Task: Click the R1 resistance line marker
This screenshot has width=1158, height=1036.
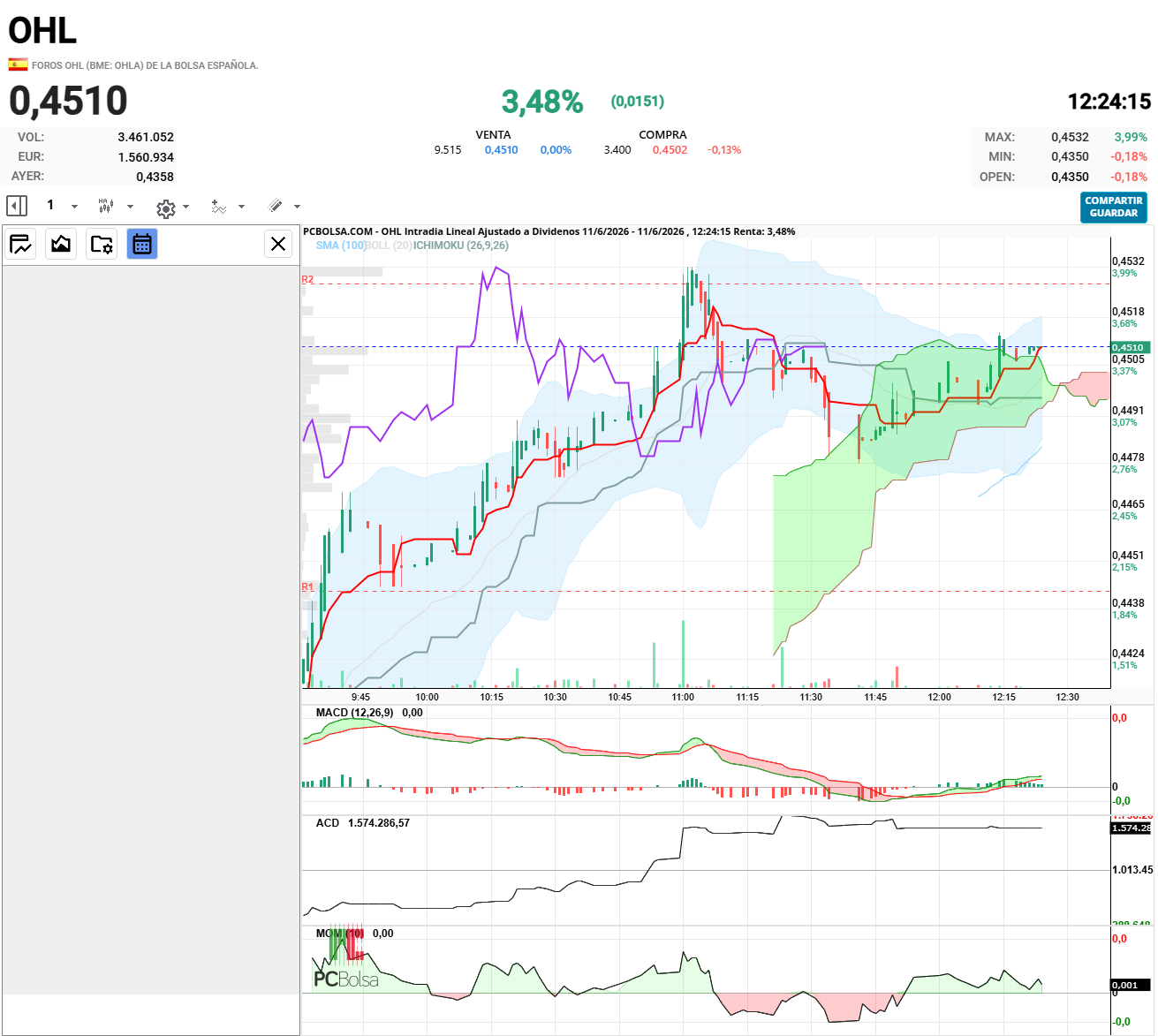Action: (307, 586)
